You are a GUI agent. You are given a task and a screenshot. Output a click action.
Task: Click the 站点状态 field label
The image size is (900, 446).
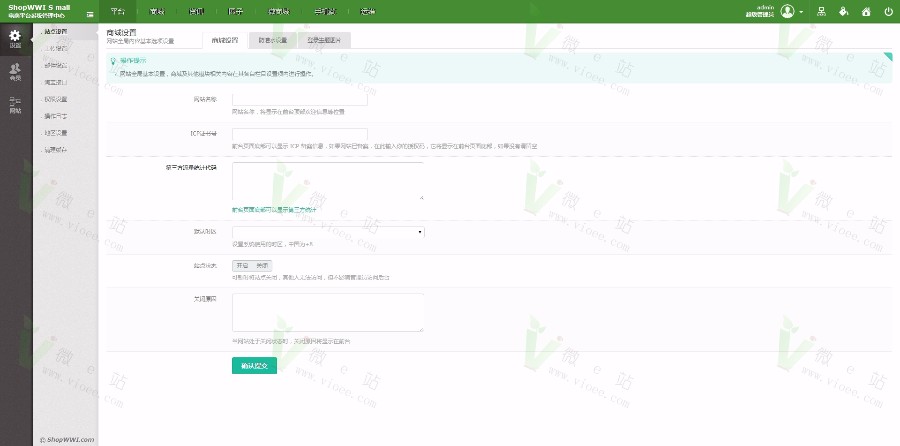(x=205, y=266)
